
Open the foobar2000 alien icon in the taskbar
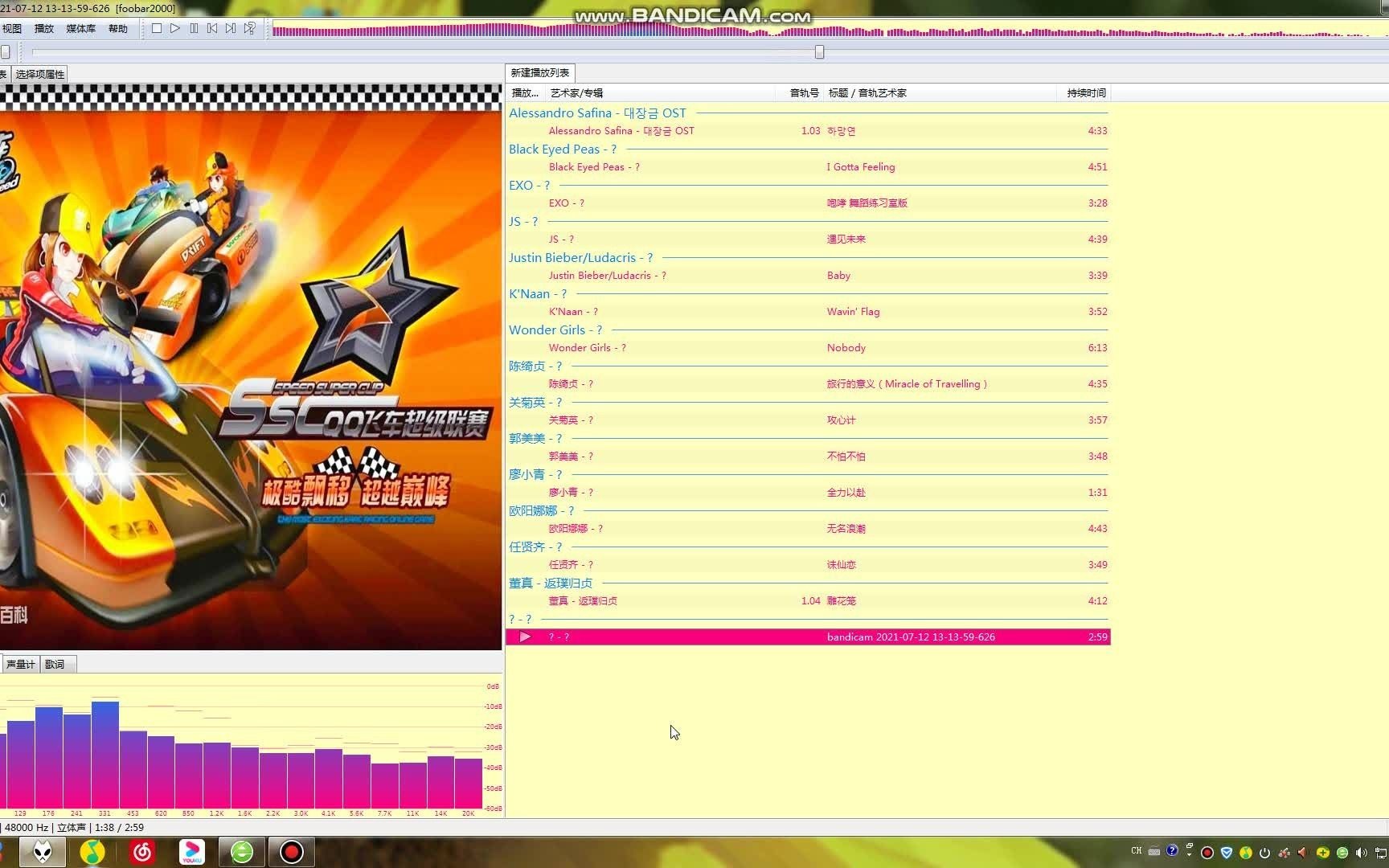coord(42,852)
